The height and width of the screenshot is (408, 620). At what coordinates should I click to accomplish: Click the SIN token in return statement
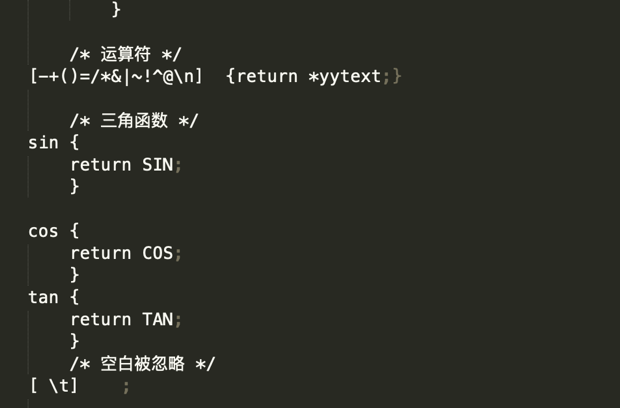pyautogui.click(x=157, y=165)
